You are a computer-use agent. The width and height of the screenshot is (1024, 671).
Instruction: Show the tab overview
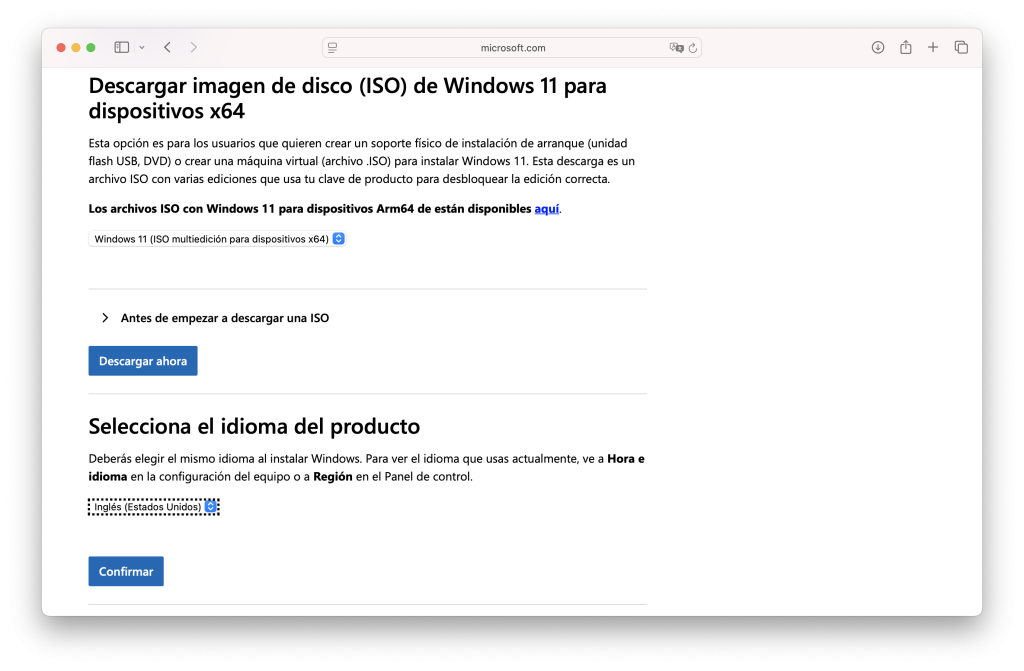[x=961, y=47]
